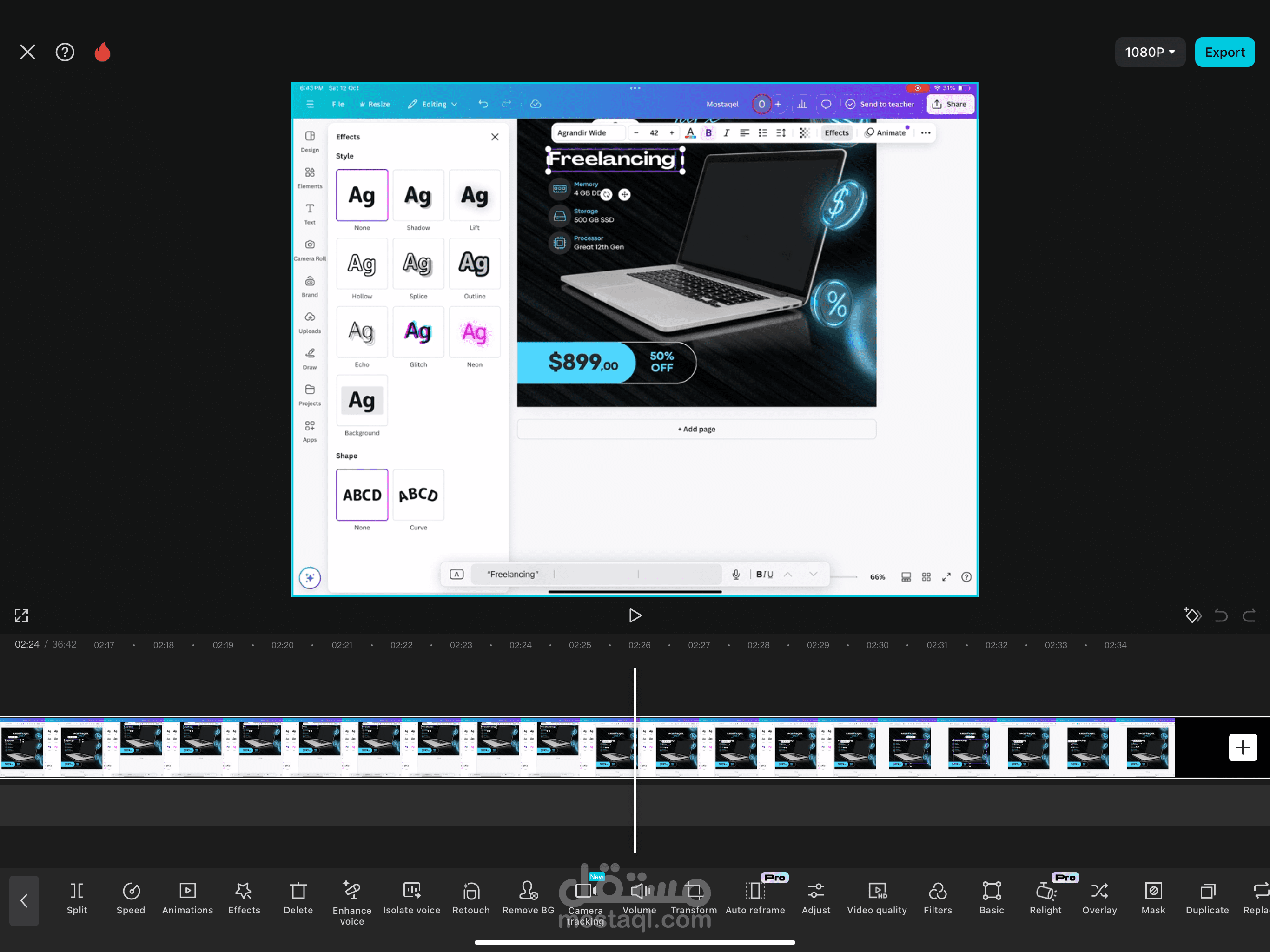1270x952 pixels.
Task: Open the 1080P resolution dropdown
Action: pyautogui.click(x=1150, y=52)
